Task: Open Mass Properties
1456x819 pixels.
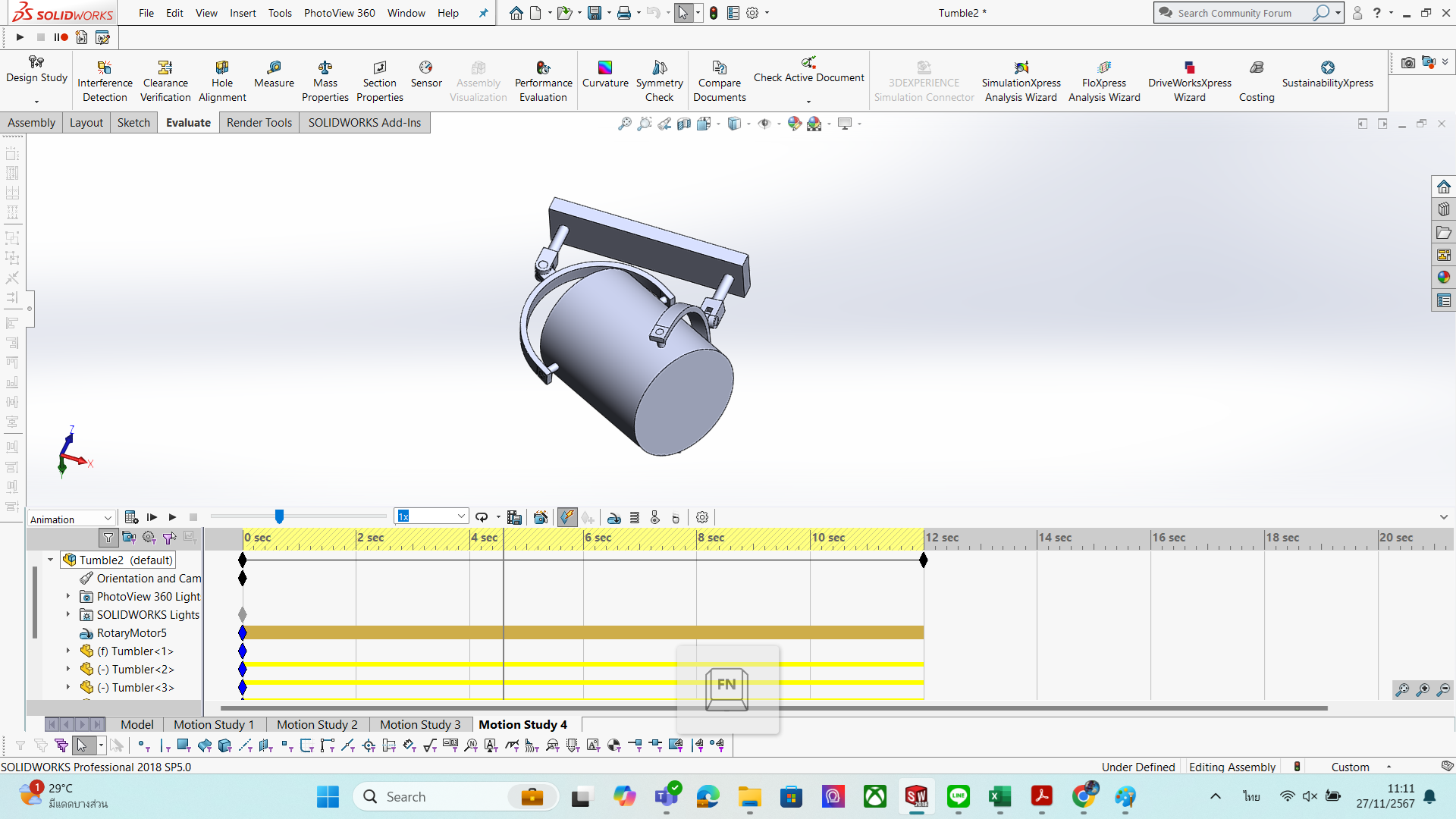Action: pos(325,81)
